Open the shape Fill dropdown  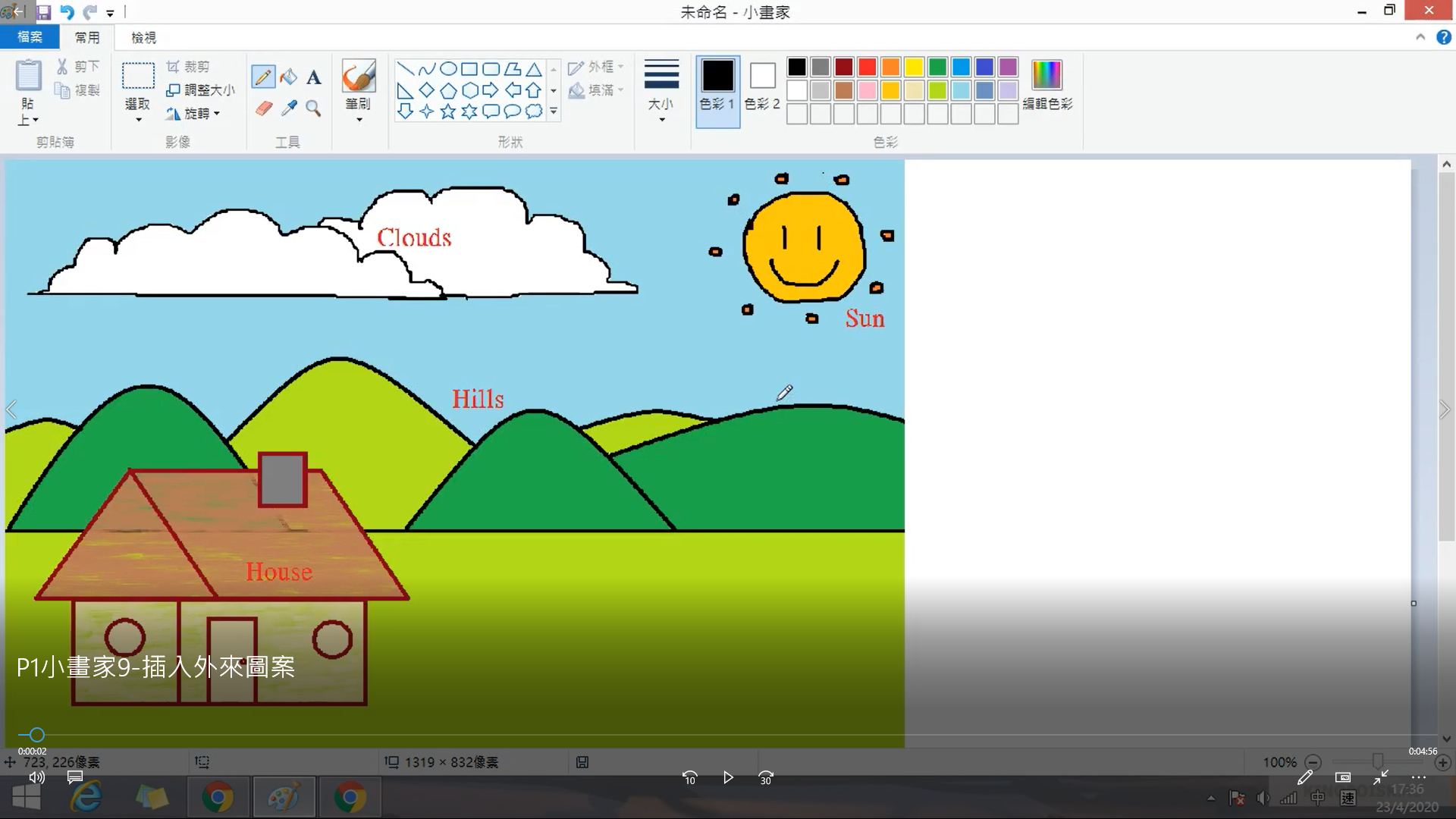tap(596, 90)
